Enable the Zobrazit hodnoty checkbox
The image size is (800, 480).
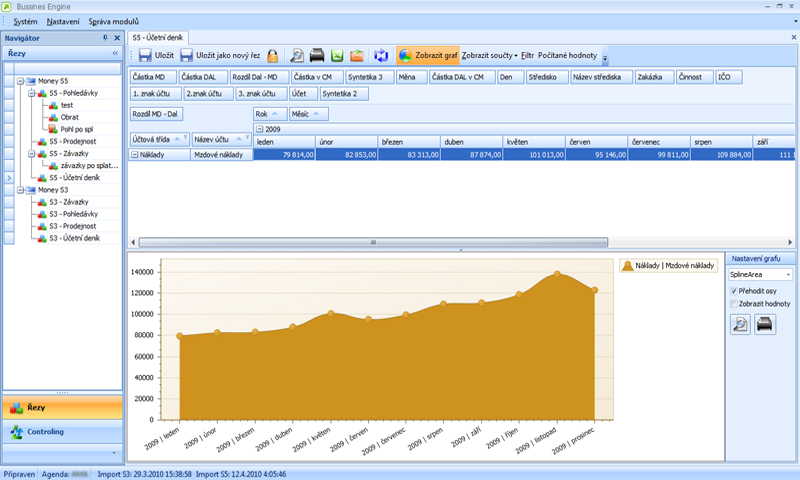tap(735, 303)
